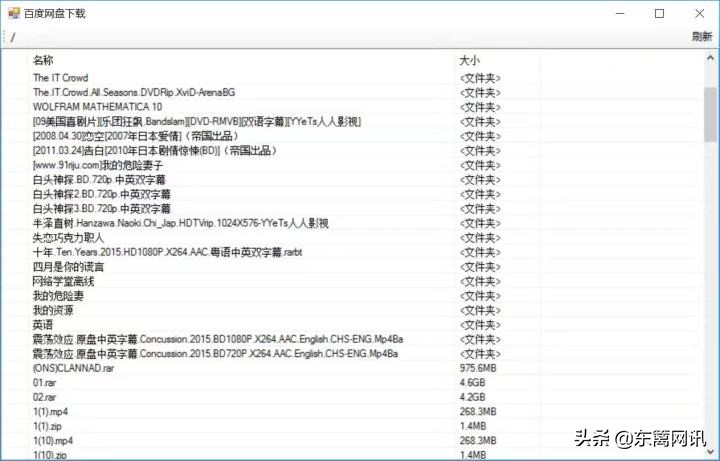The width and height of the screenshot is (720, 461).
Task: Select the (ONS)CLANNAD.rar file
Action: click(73, 368)
